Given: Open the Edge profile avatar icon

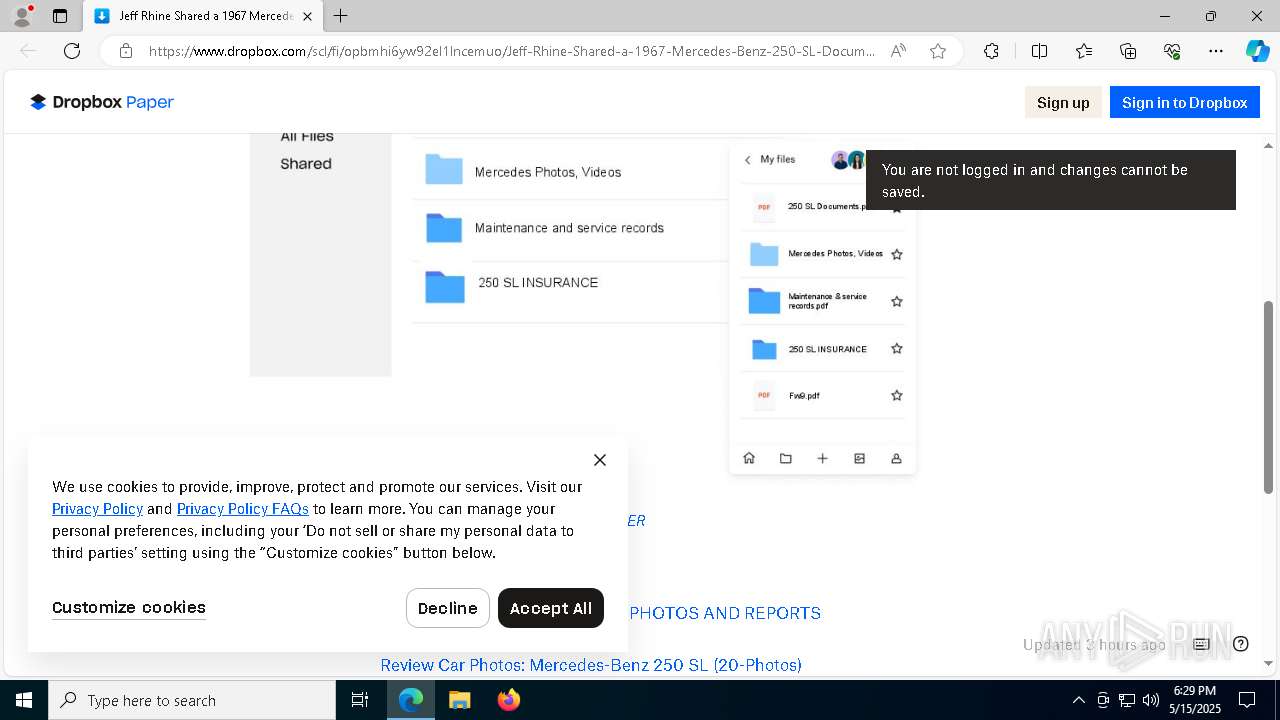Looking at the screenshot, I should point(21,16).
